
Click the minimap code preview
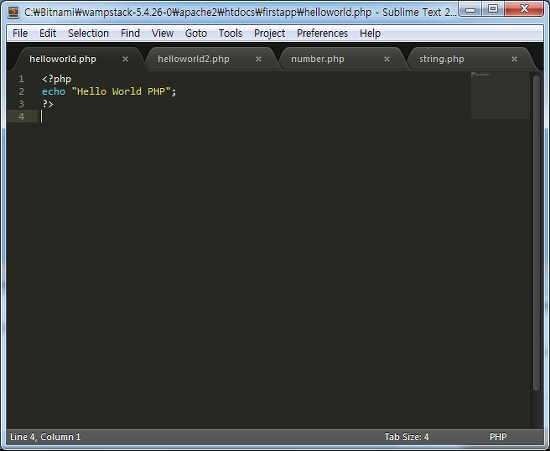[x=500, y=95]
